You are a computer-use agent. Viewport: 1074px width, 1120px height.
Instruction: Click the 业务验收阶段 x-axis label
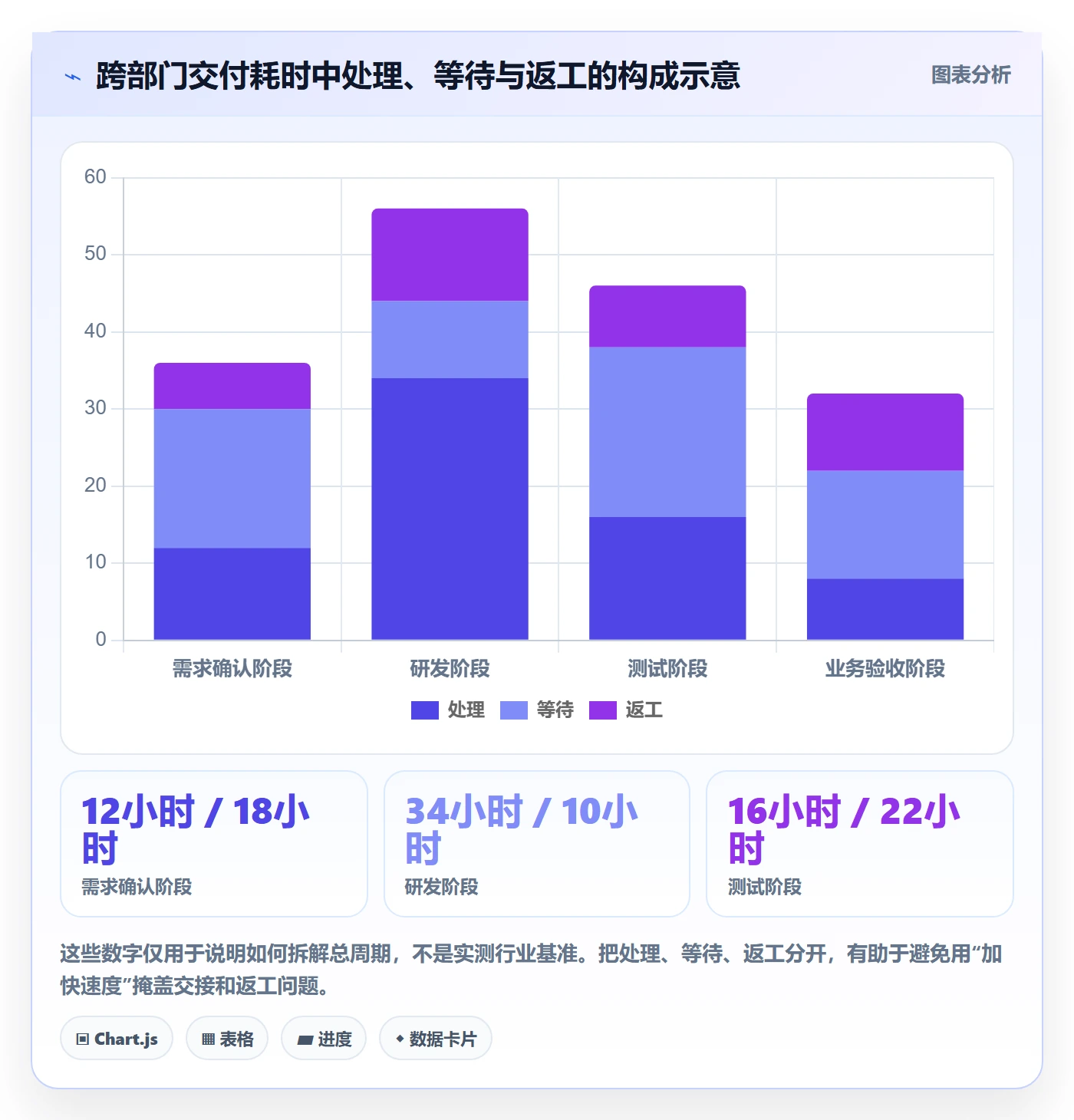pos(885,669)
